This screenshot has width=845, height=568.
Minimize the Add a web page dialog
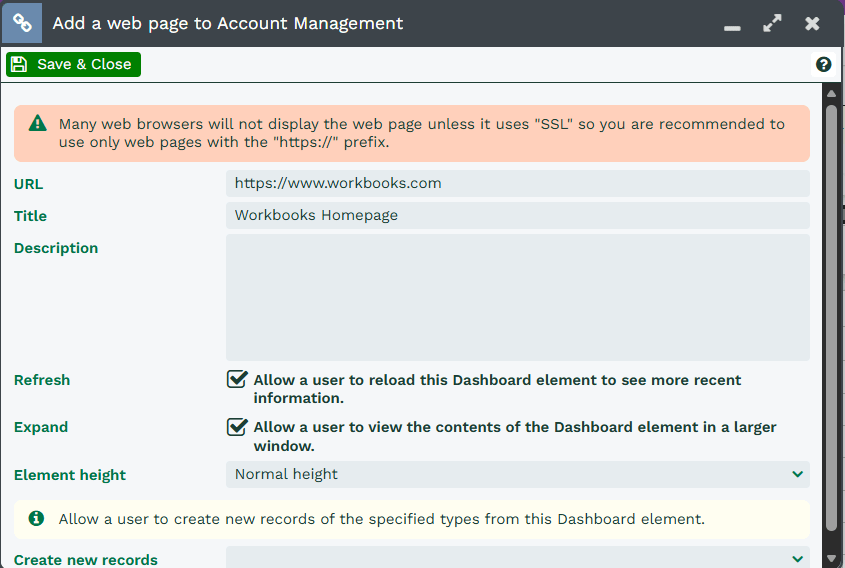click(x=732, y=24)
